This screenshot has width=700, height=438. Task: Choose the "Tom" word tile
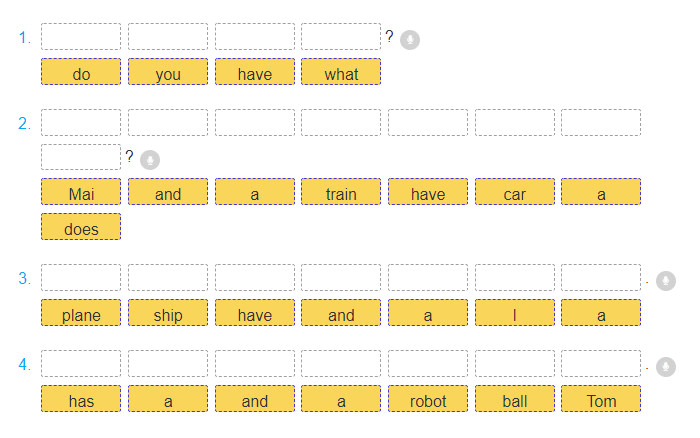pos(601,400)
